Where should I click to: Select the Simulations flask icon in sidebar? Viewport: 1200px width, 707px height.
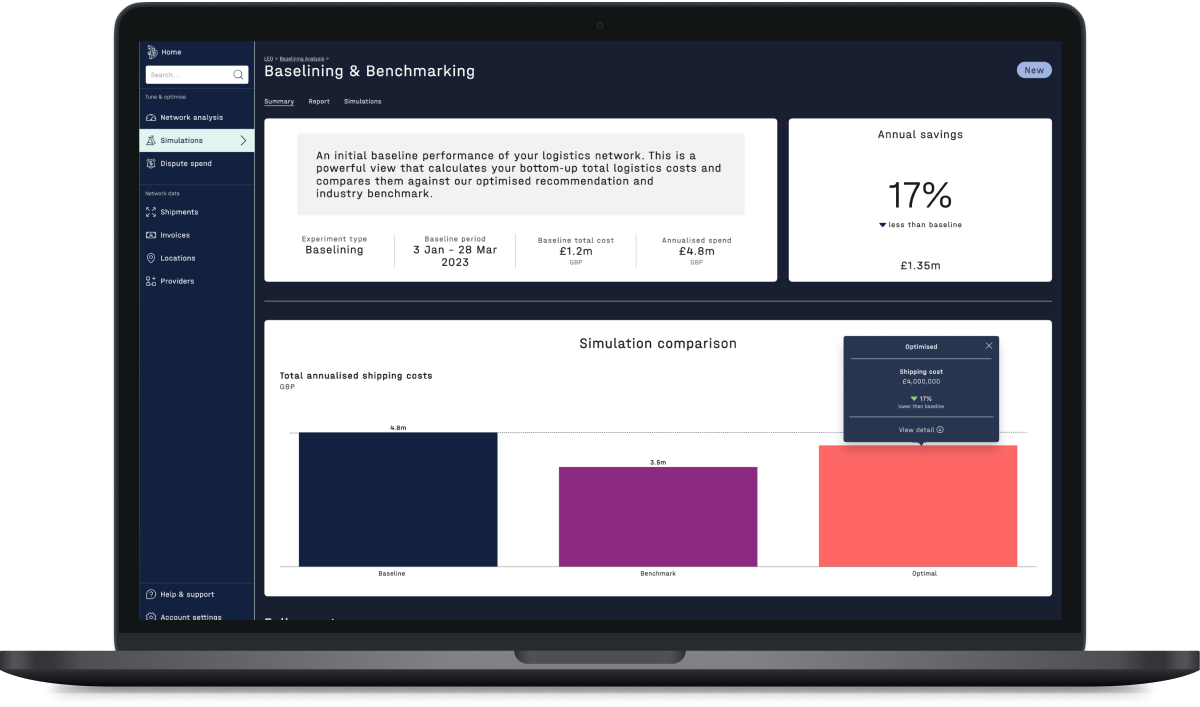pyautogui.click(x=151, y=141)
